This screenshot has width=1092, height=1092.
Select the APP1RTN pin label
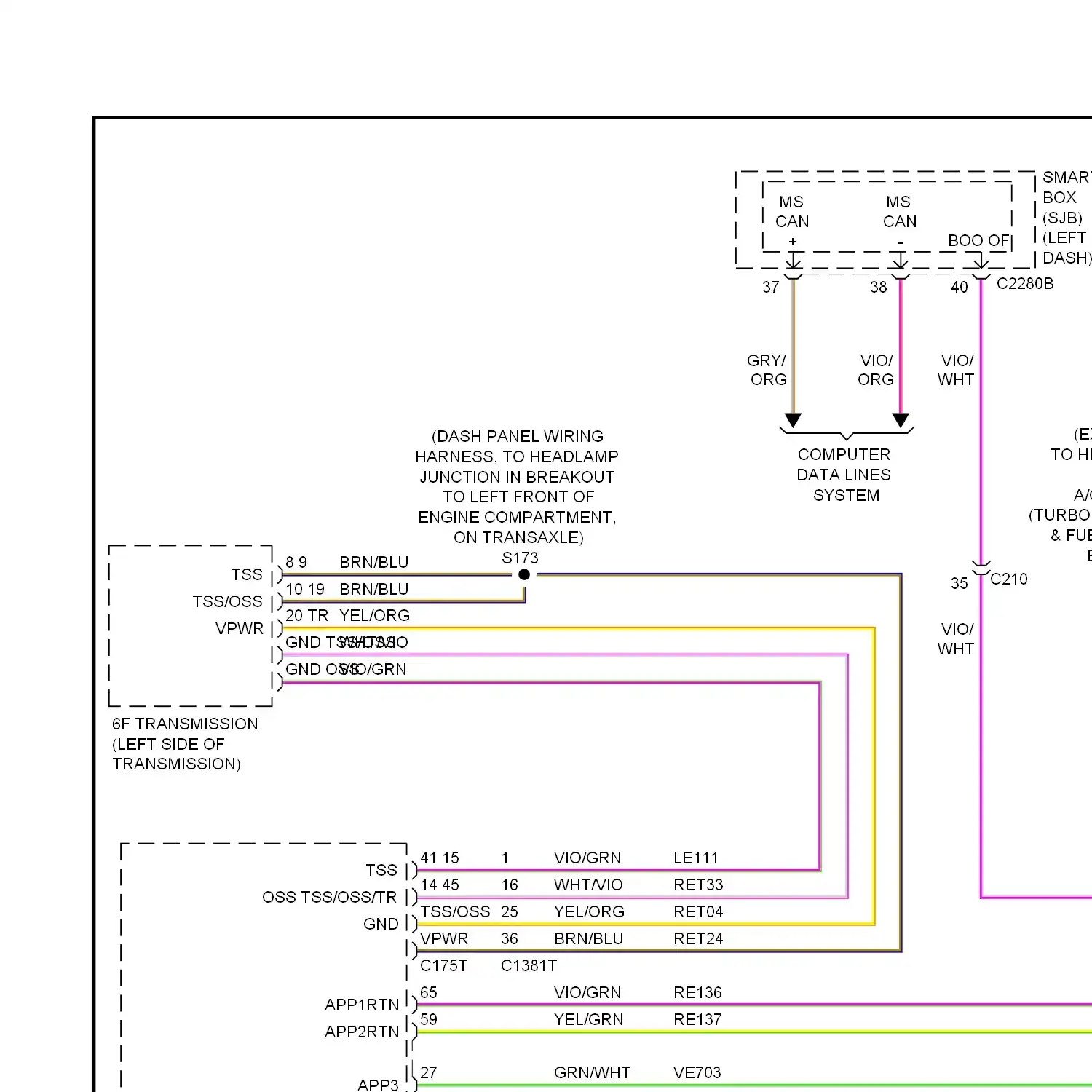tap(362, 1005)
